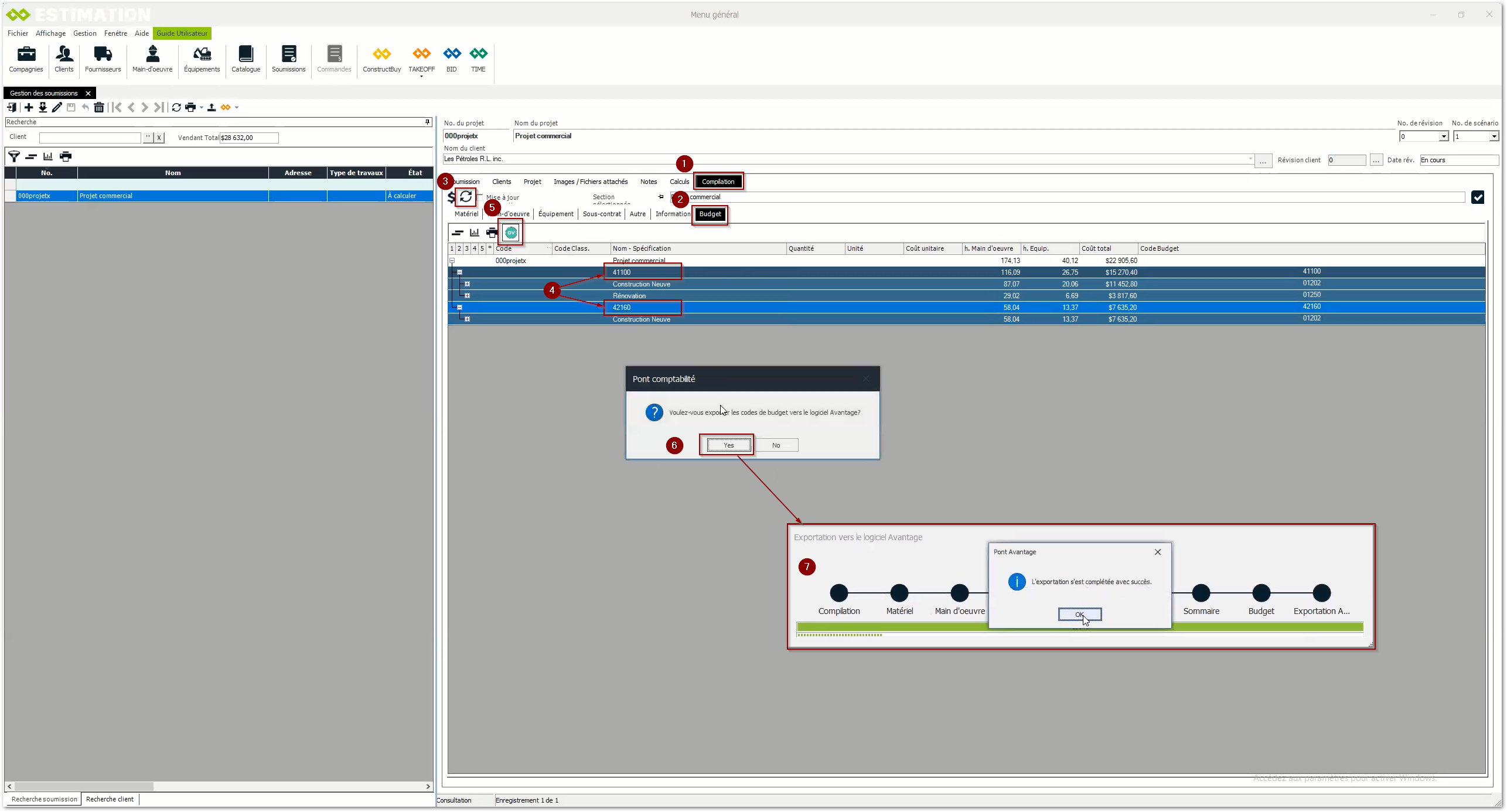Open the No. de scénario dropdown

[1494, 137]
